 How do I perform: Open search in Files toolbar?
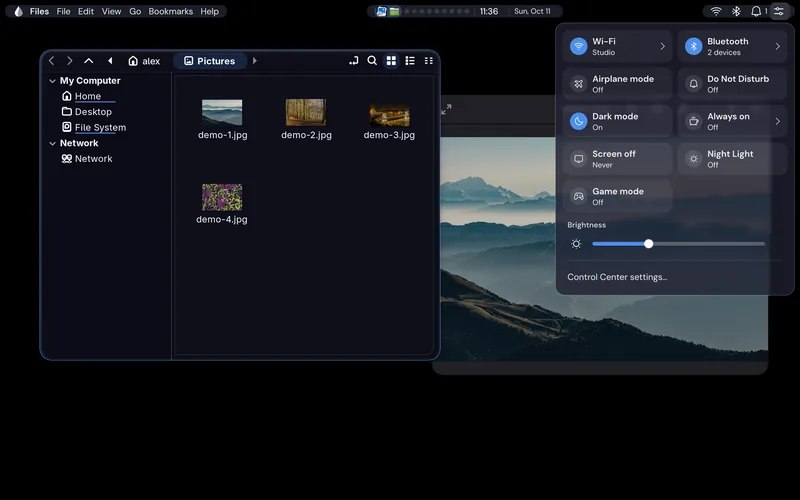(x=372, y=61)
